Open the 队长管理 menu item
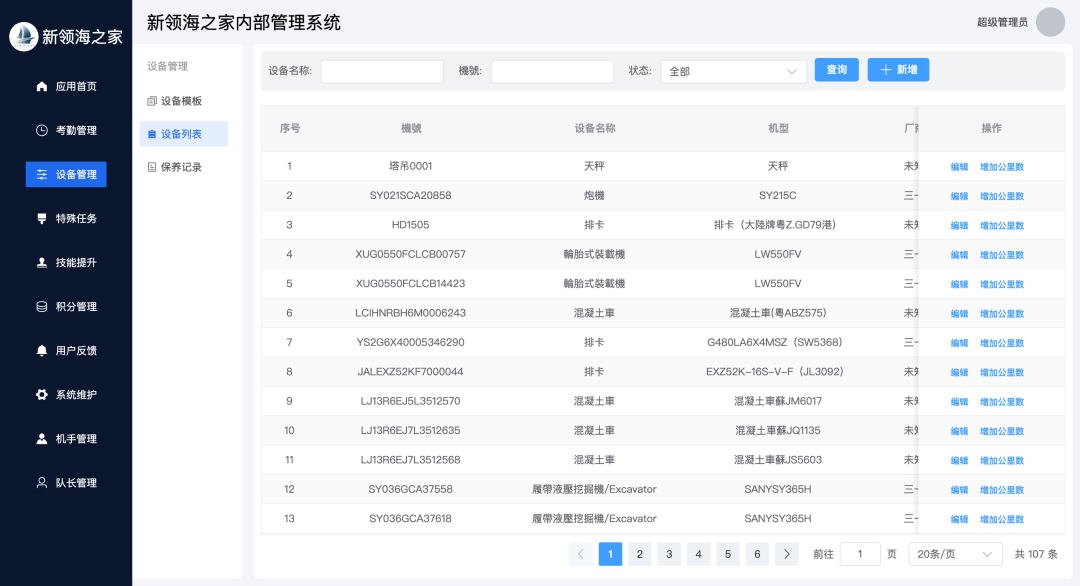 [x=66, y=483]
